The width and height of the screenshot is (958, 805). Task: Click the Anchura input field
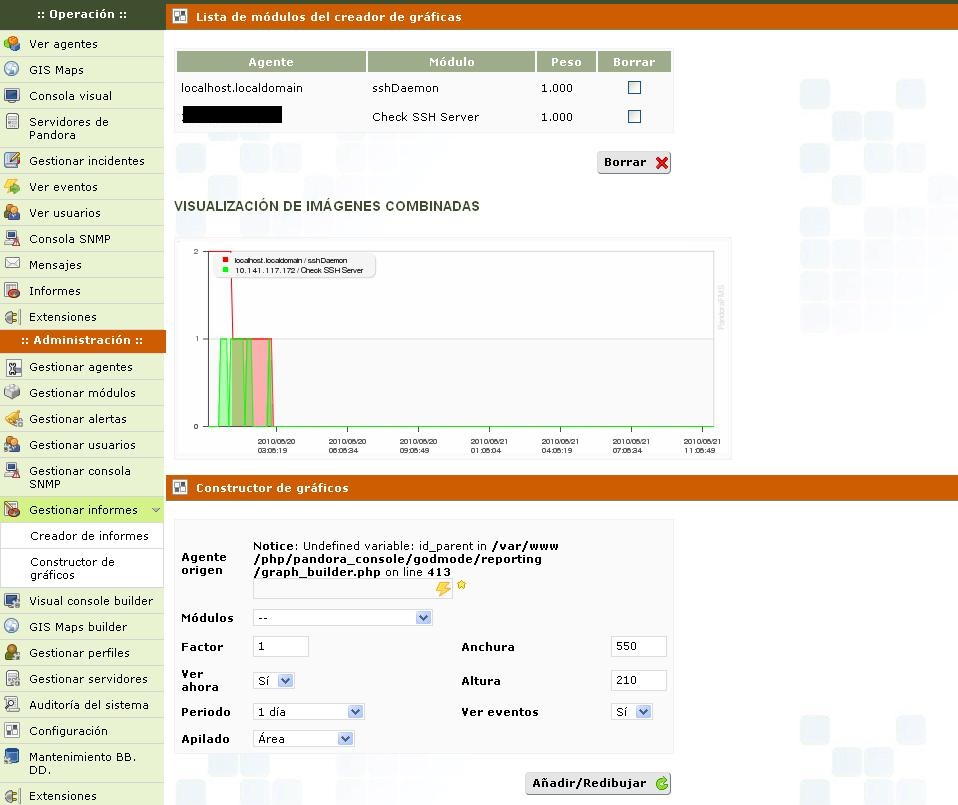(x=638, y=647)
